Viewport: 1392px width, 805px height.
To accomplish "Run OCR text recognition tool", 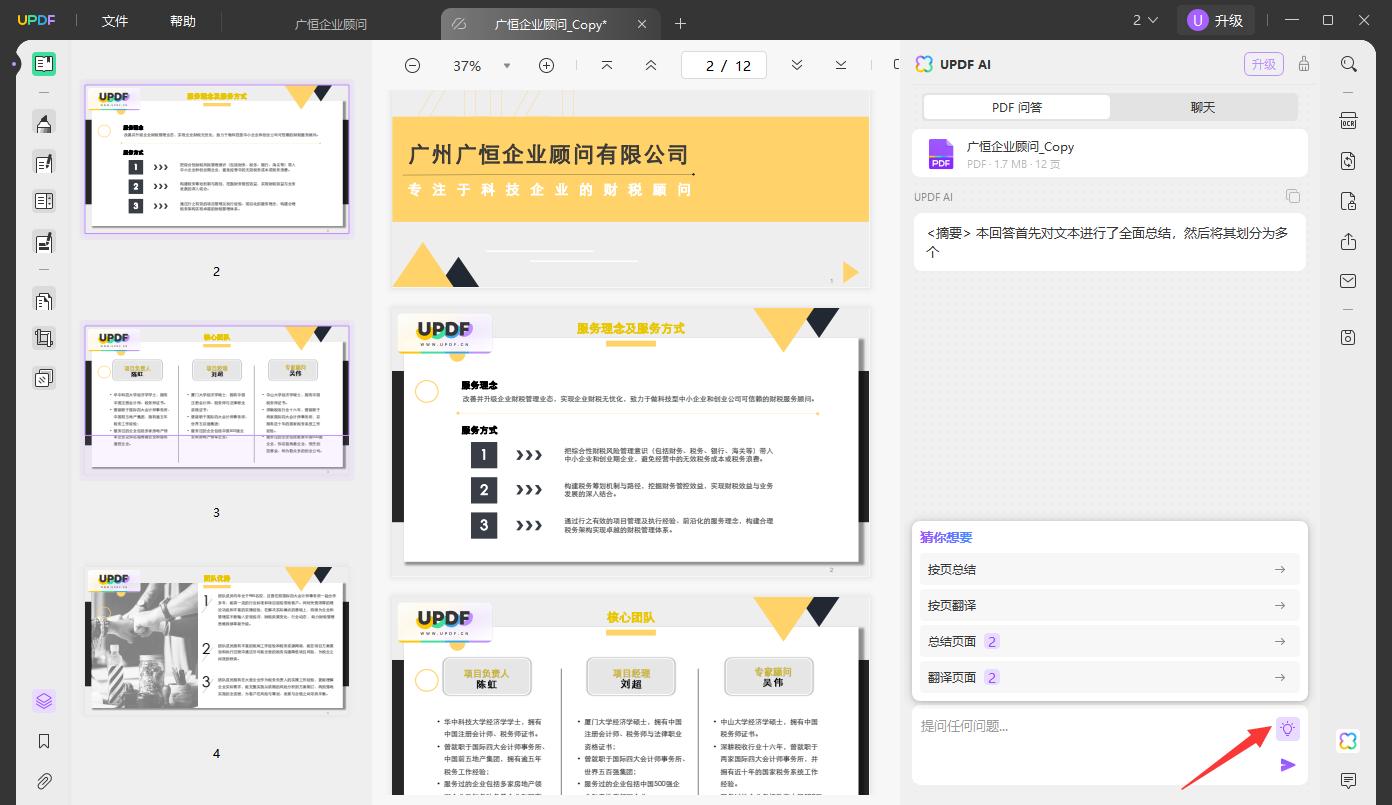I will tap(1349, 121).
